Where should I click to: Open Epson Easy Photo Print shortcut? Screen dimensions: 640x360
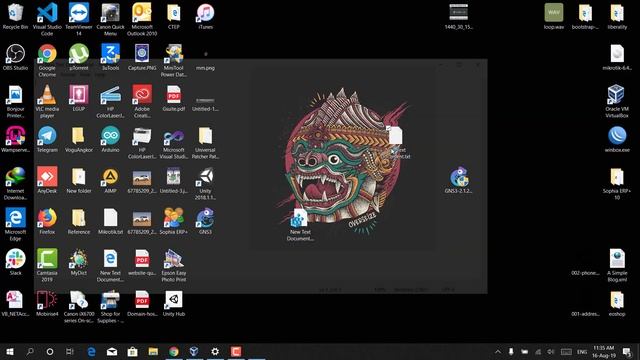tap(174, 265)
